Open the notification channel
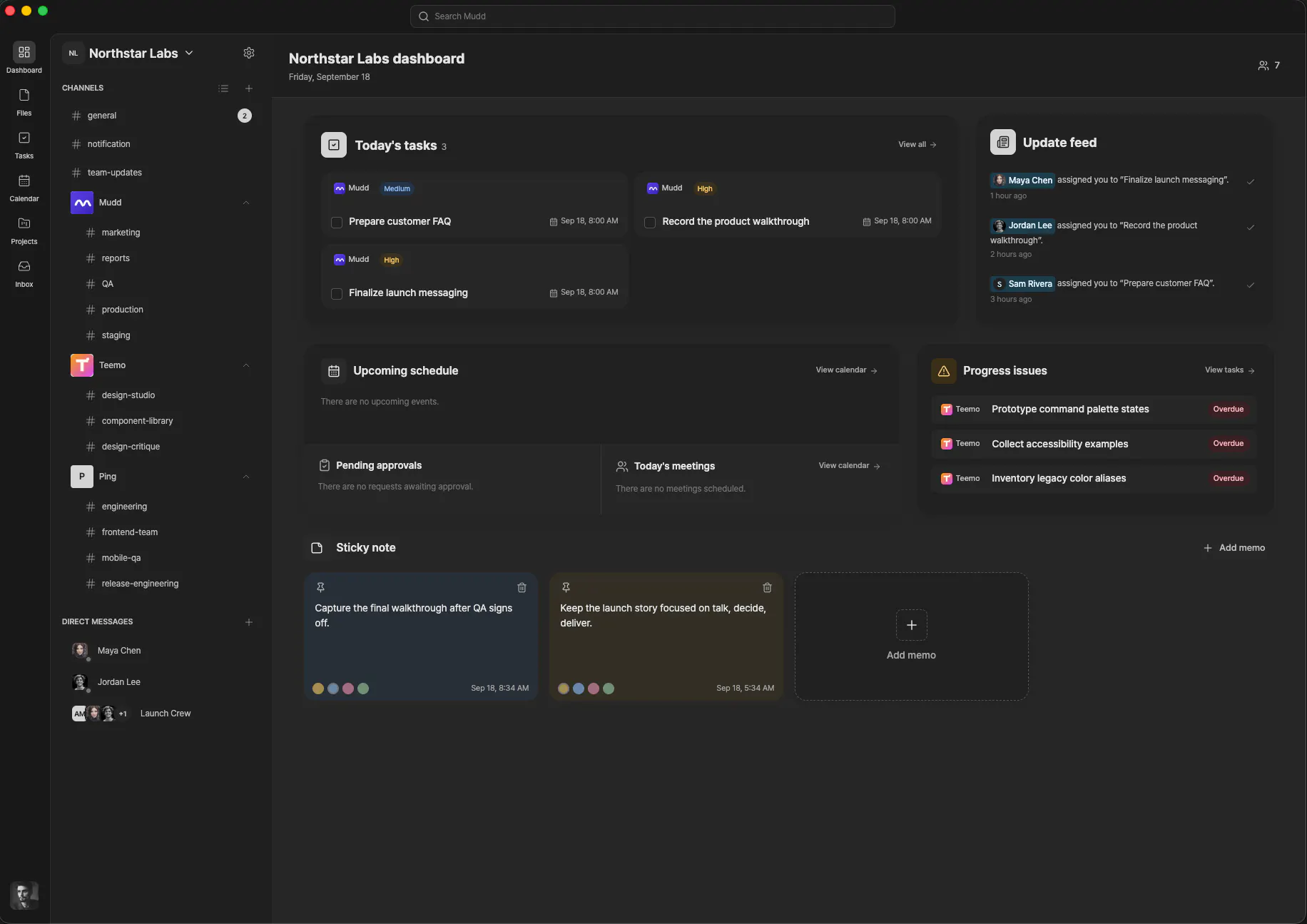The image size is (1307, 924). (161, 144)
